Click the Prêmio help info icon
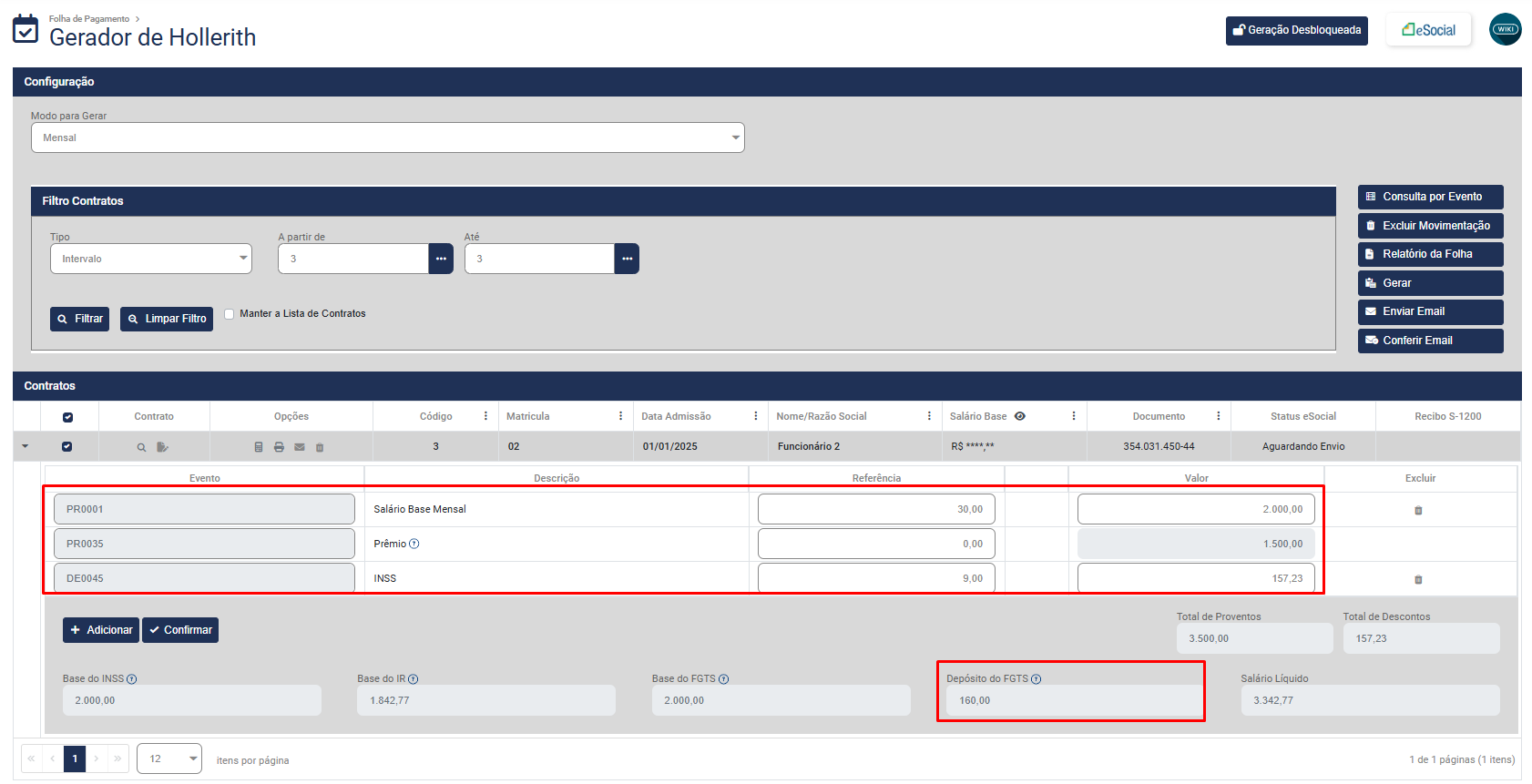1532x784 pixels. (x=414, y=544)
